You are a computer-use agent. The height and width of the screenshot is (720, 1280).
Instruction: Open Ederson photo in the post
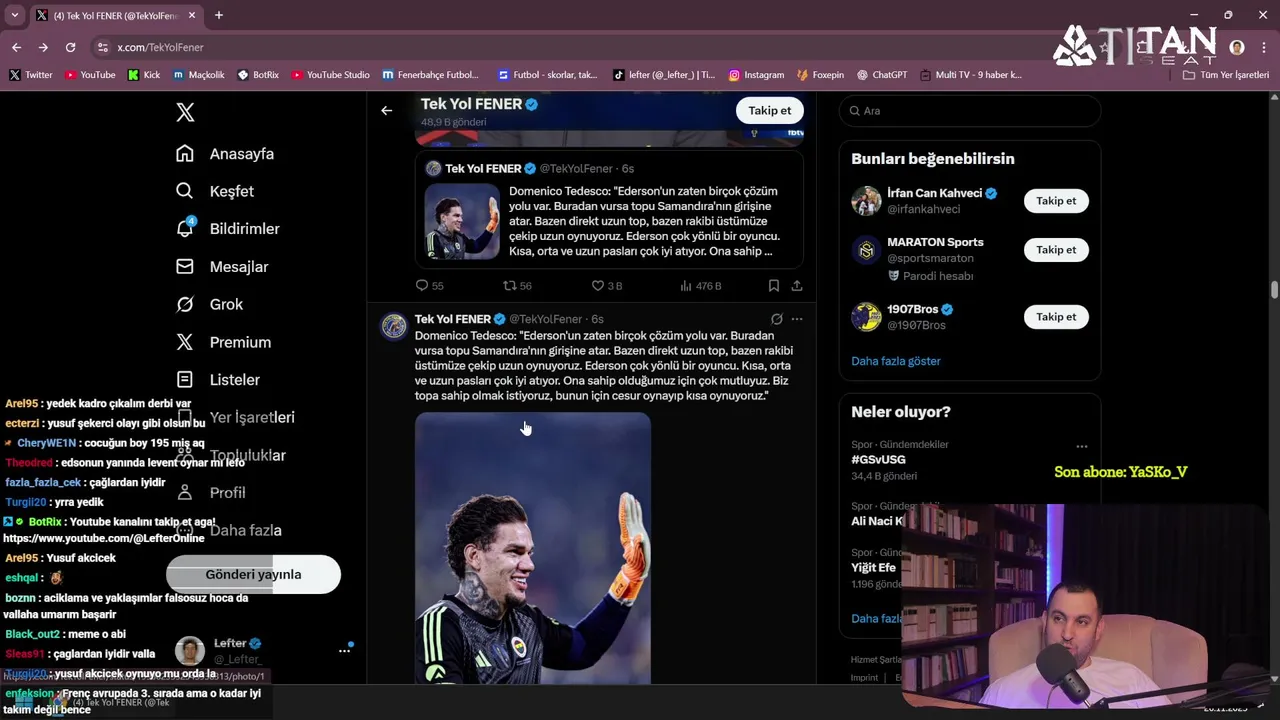tap(533, 548)
